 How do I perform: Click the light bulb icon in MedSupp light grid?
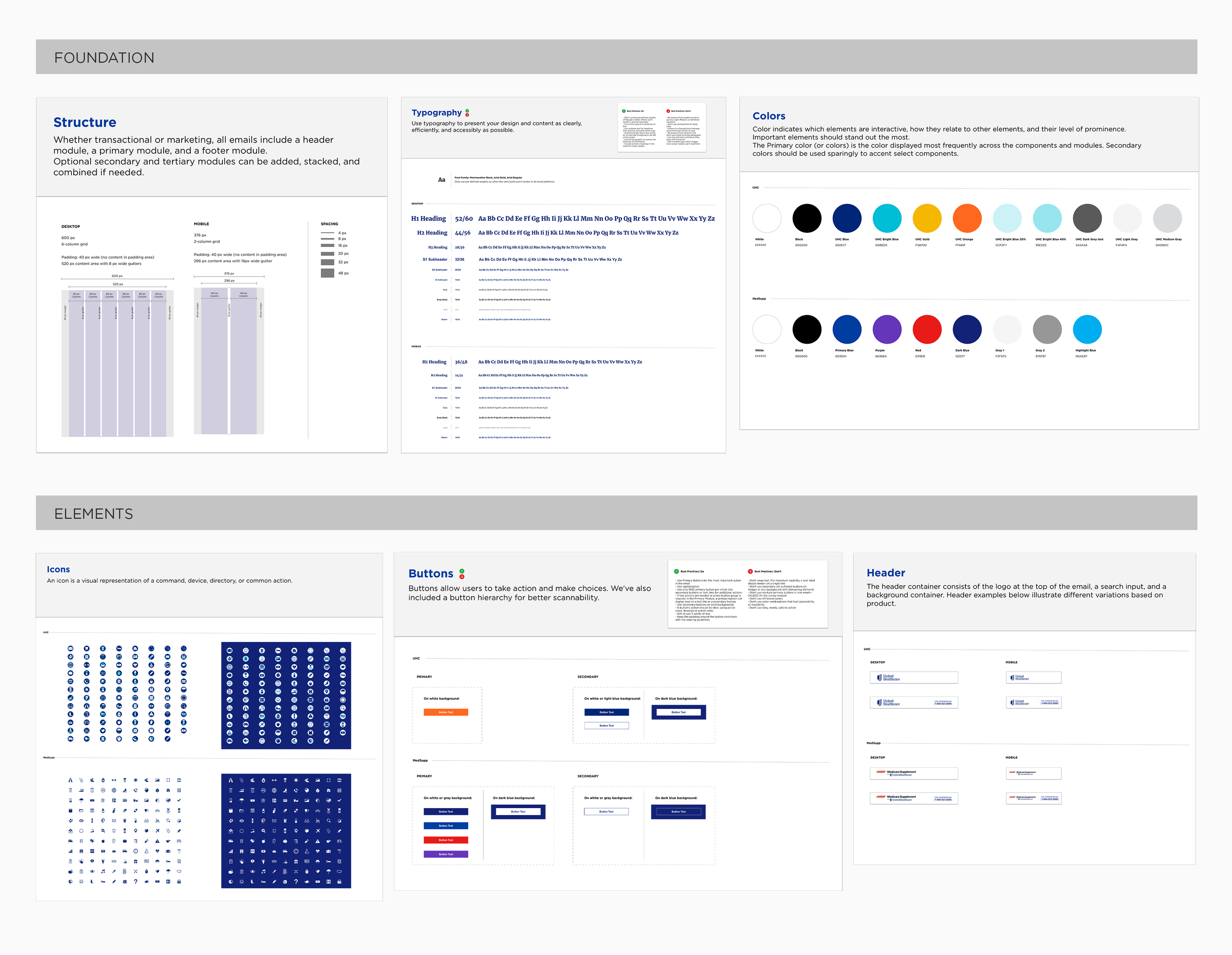tap(103, 861)
